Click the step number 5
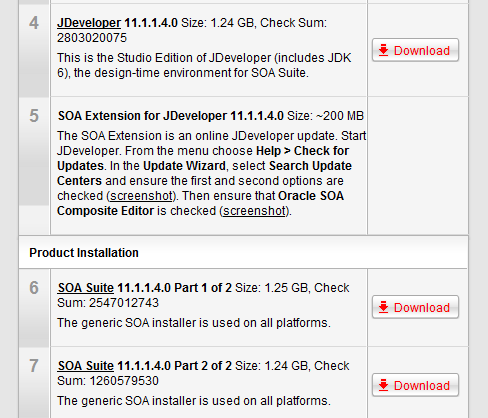Screen dimensions: 488x418 tap(34, 116)
